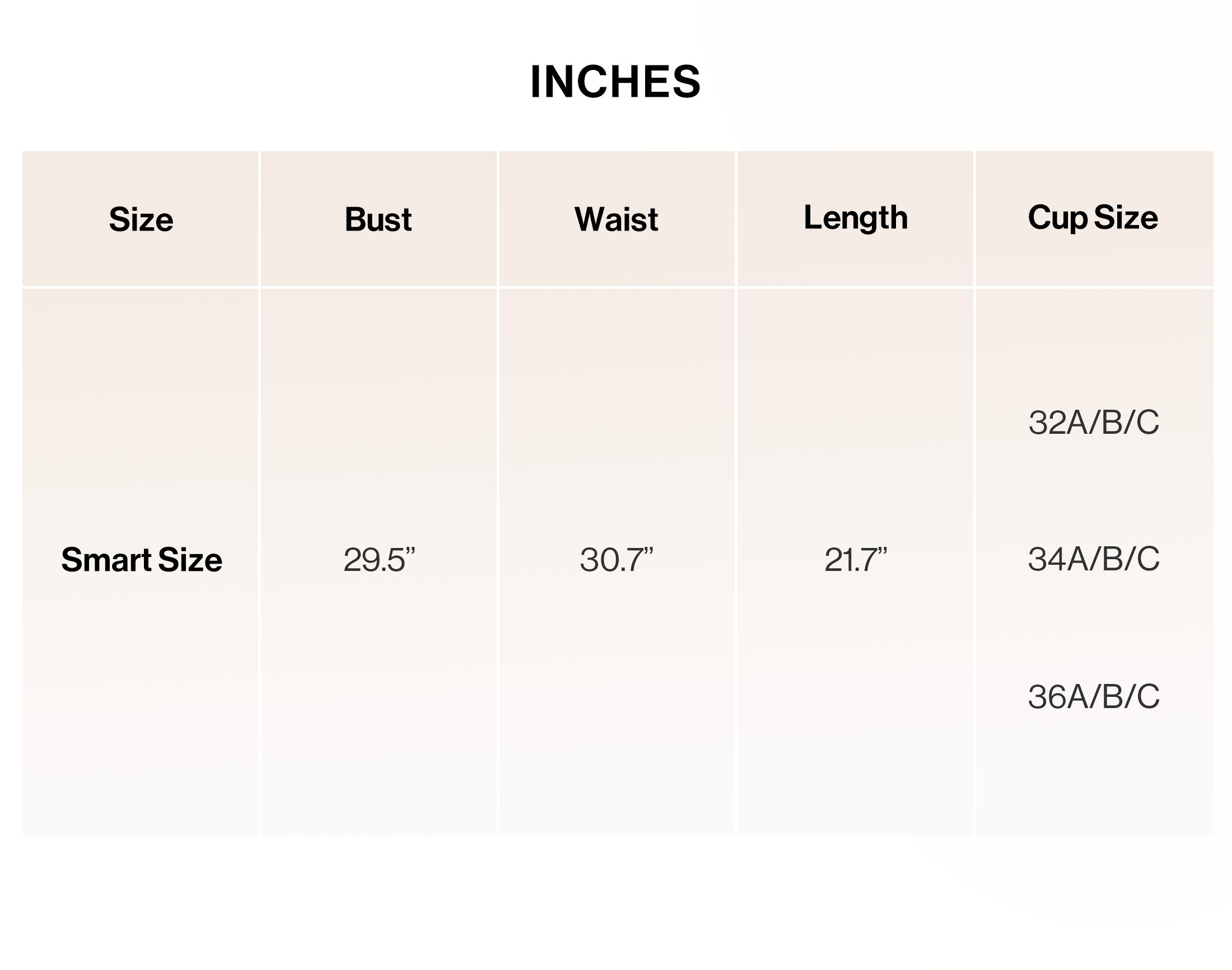Click the Smart Size row label
This screenshot has width=1232, height=970.
142,559
